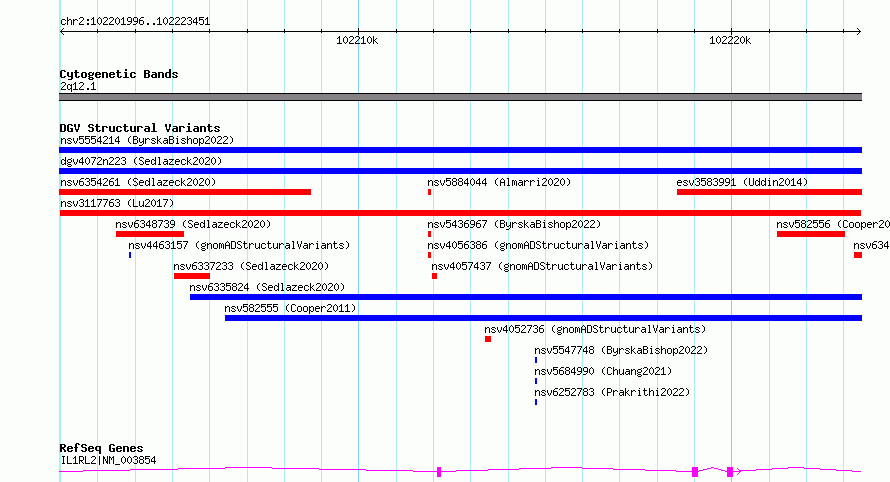This screenshot has width=890, height=482.
Task: Click the red bar under nsv582556
Action: coord(811,234)
